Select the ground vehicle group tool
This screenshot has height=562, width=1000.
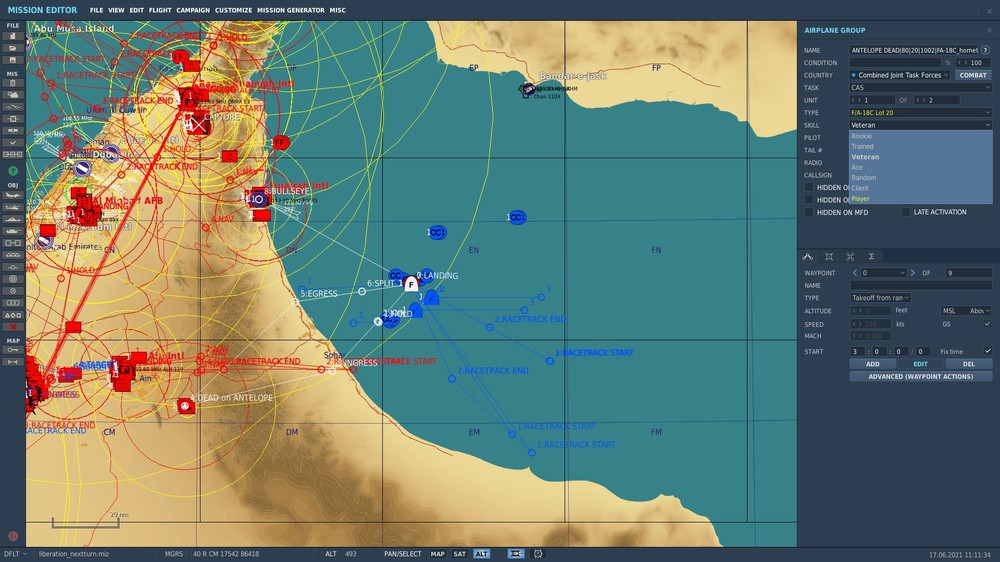pos(13,231)
